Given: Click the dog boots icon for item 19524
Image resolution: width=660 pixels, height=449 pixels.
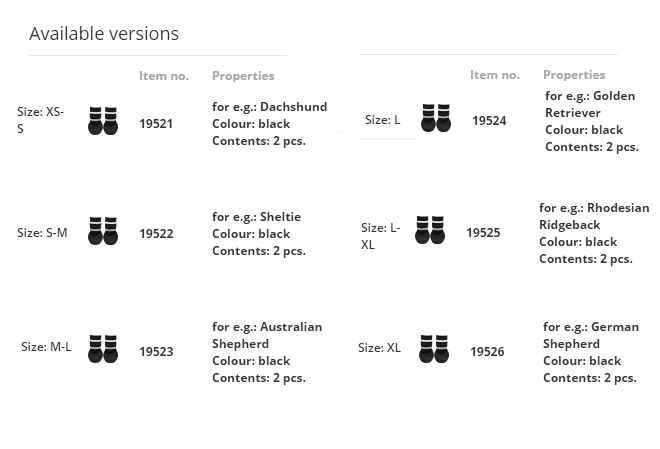Looking at the screenshot, I should click(x=435, y=118).
